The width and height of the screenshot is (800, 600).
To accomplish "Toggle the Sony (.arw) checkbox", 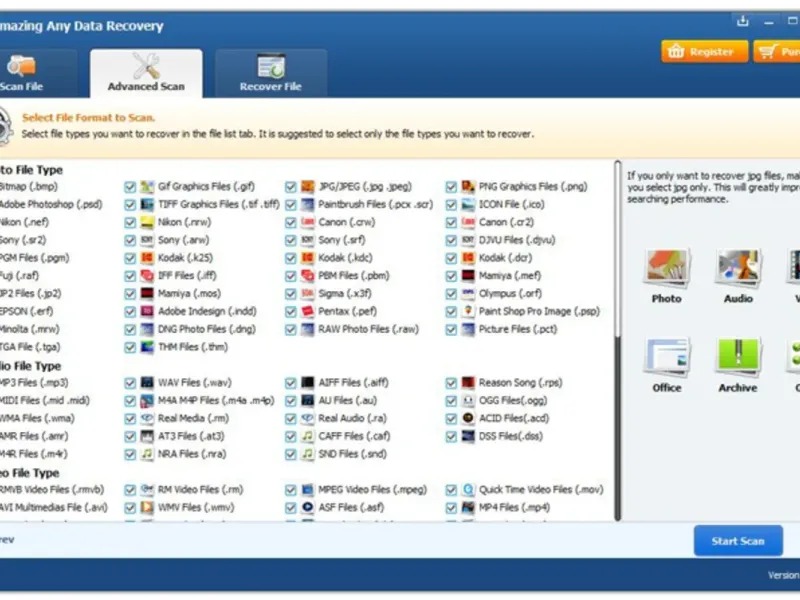I will point(130,241).
